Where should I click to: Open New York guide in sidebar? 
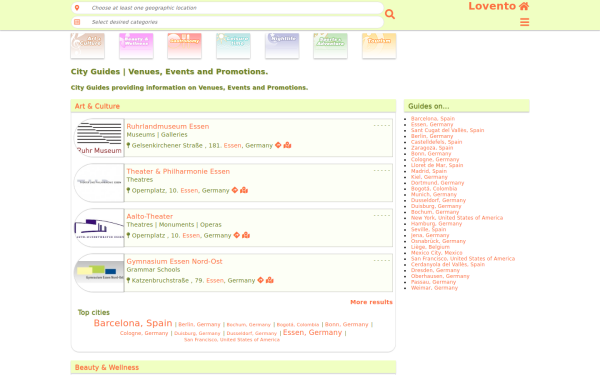[x=457, y=218]
